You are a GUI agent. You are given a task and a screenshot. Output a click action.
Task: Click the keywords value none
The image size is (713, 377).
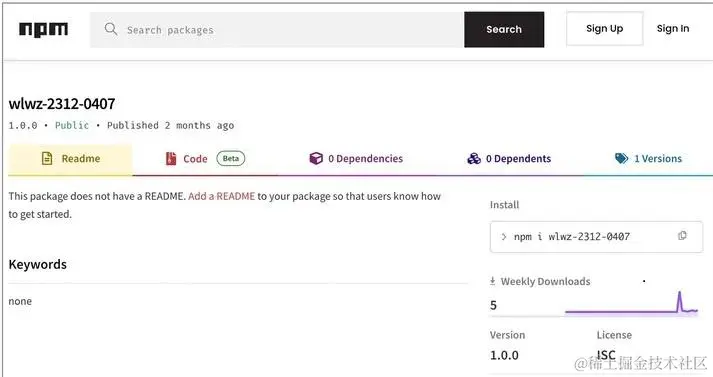pos(20,301)
